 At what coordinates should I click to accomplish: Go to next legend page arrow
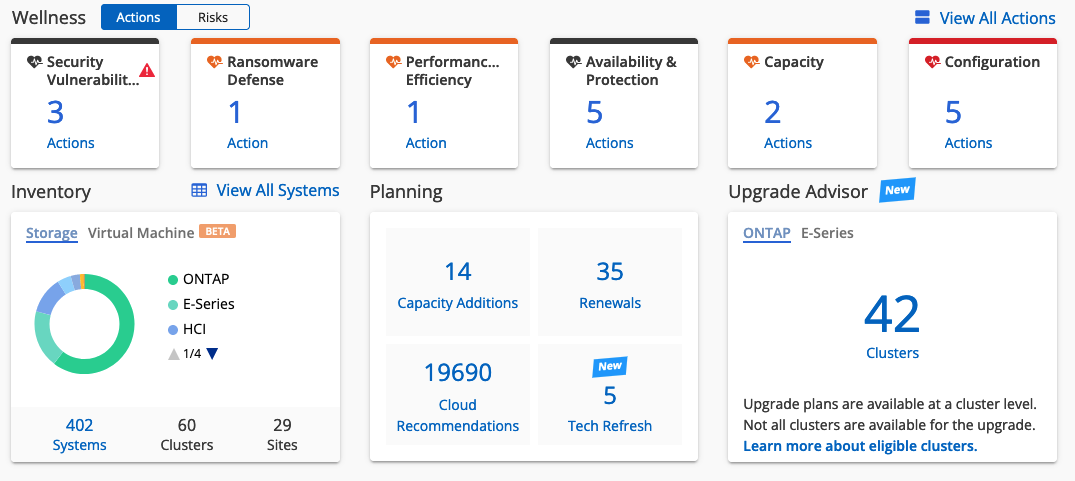tap(212, 353)
